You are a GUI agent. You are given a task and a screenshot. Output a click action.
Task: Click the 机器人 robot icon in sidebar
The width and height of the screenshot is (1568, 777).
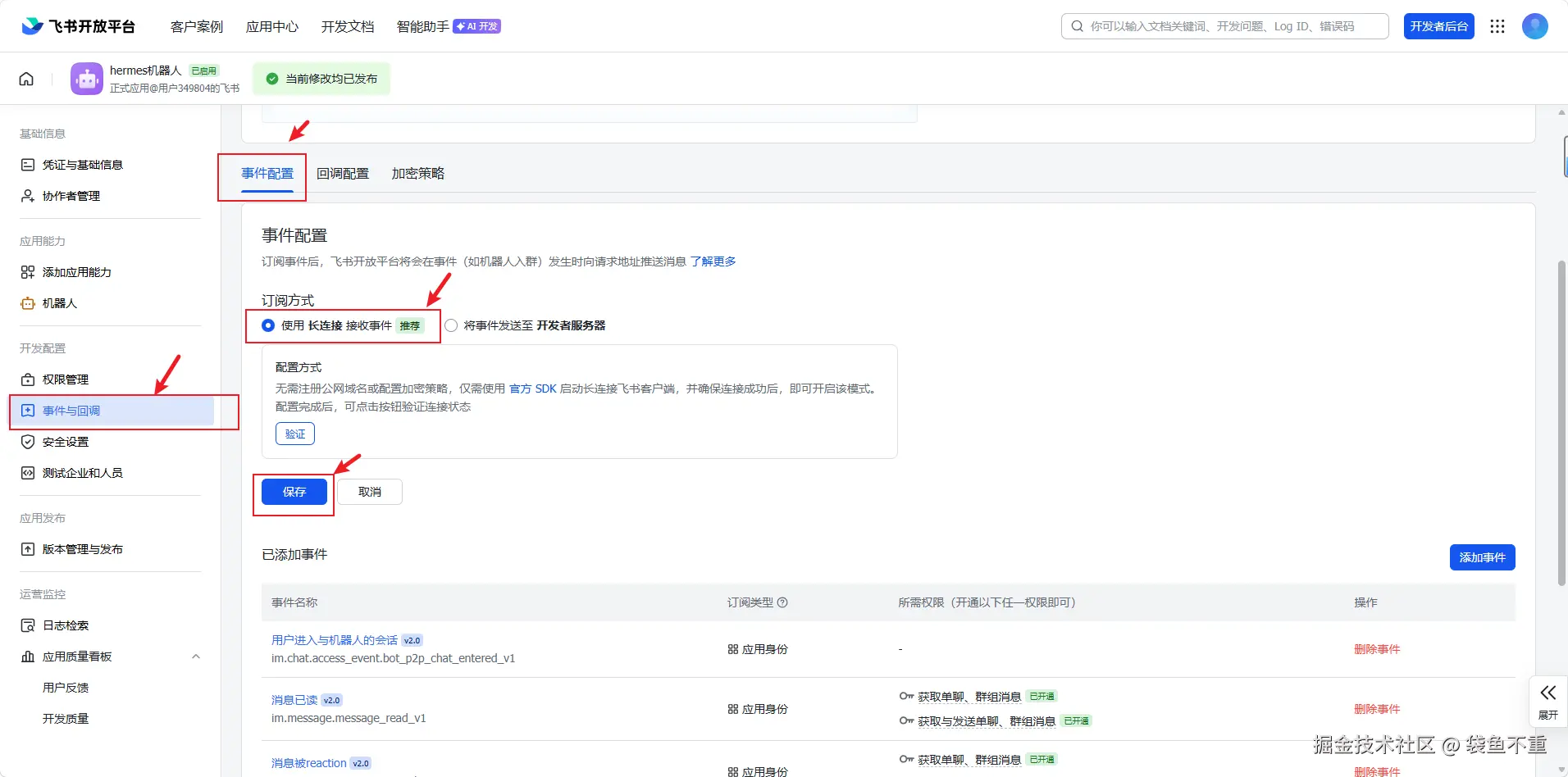pyautogui.click(x=28, y=303)
